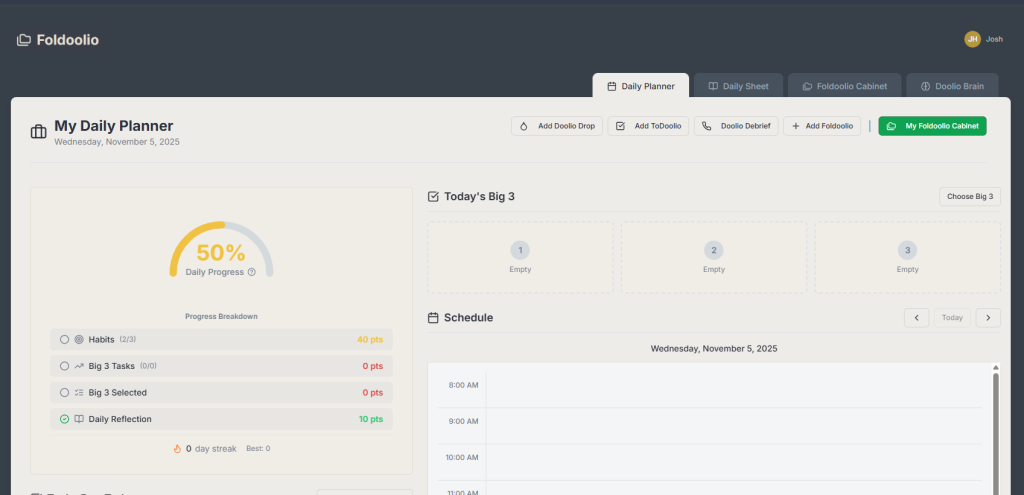
Task: Click the empty Big 3 slot 2
Action: point(713,257)
